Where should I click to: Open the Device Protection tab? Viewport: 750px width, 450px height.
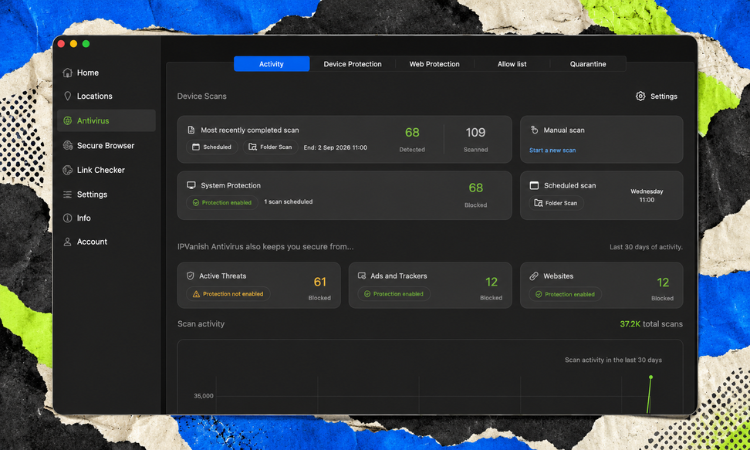[353, 64]
